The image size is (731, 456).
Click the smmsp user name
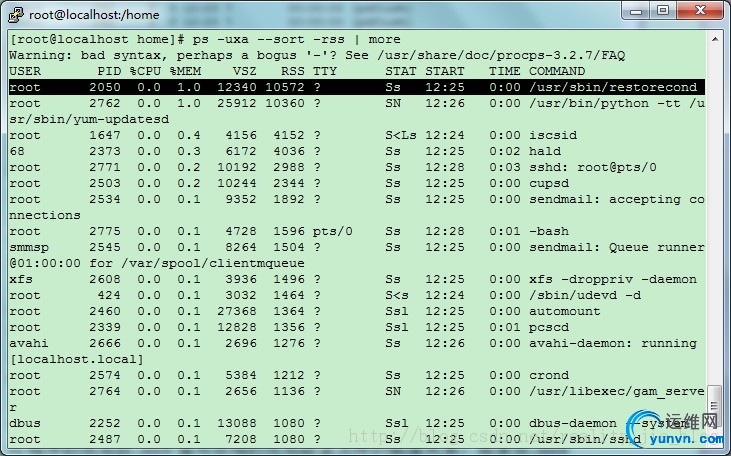[29, 247]
